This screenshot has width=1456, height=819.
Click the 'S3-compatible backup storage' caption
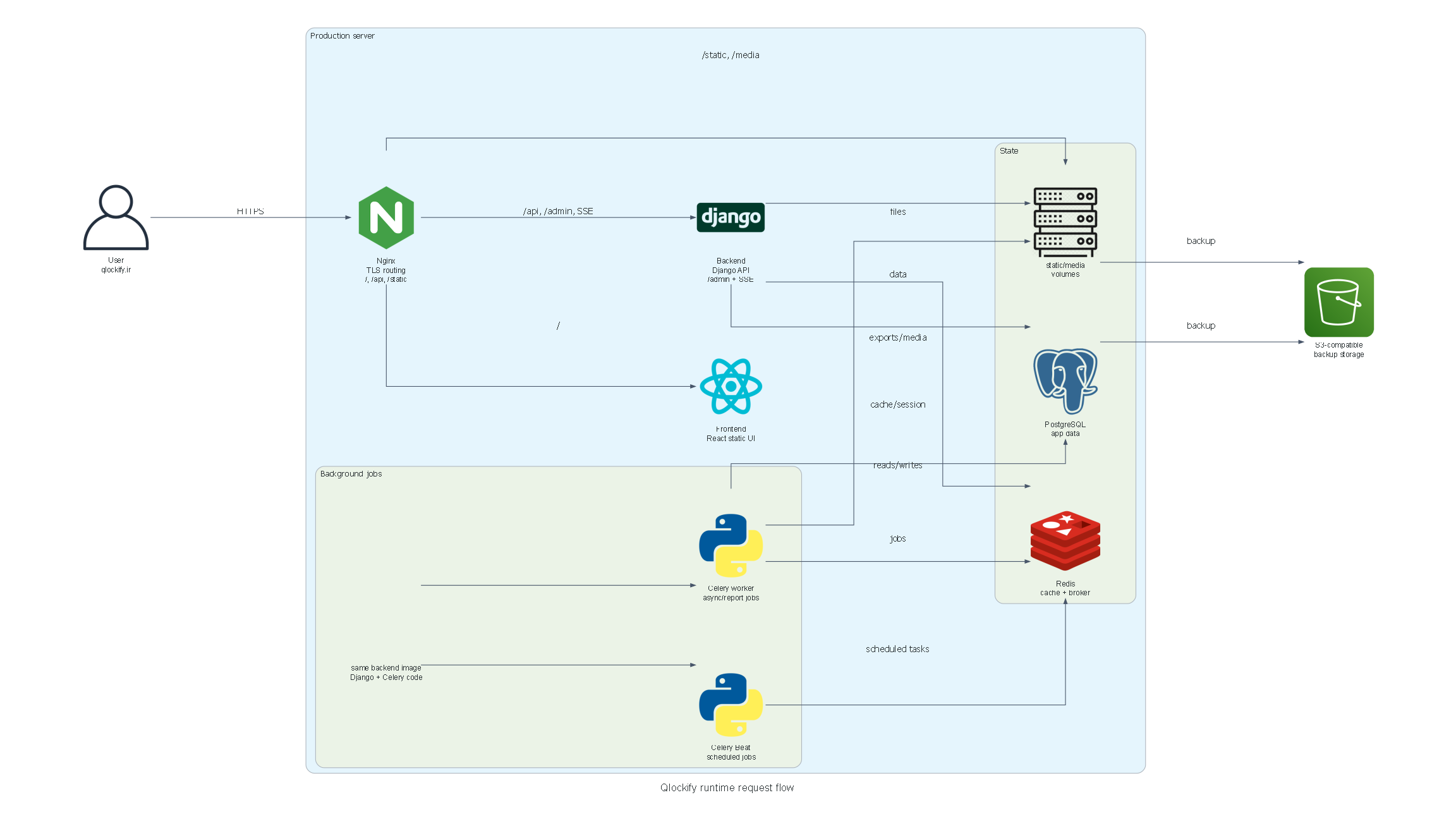pos(1339,349)
